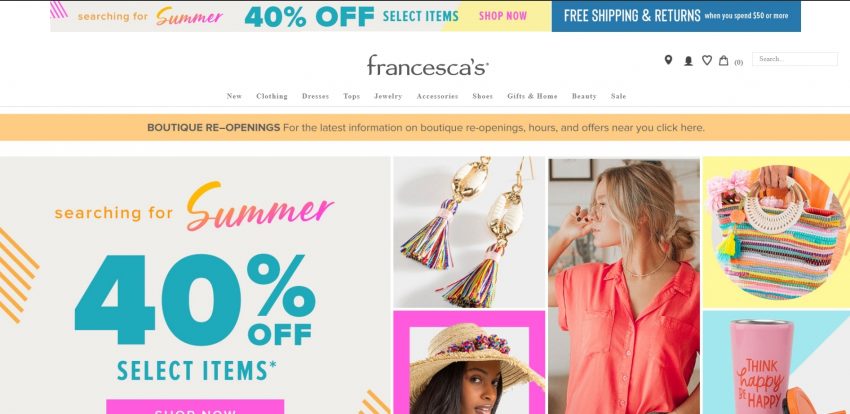Click into the Search field

click(x=795, y=59)
